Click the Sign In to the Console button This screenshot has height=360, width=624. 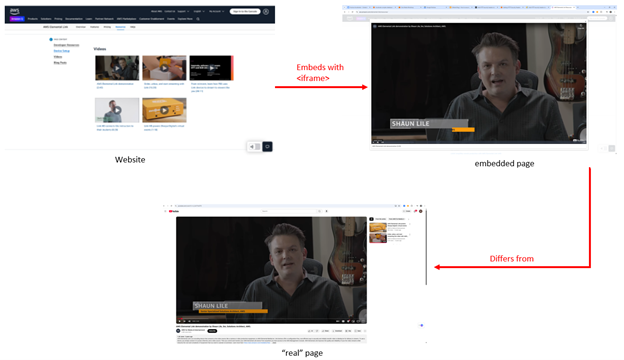[x=245, y=12]
